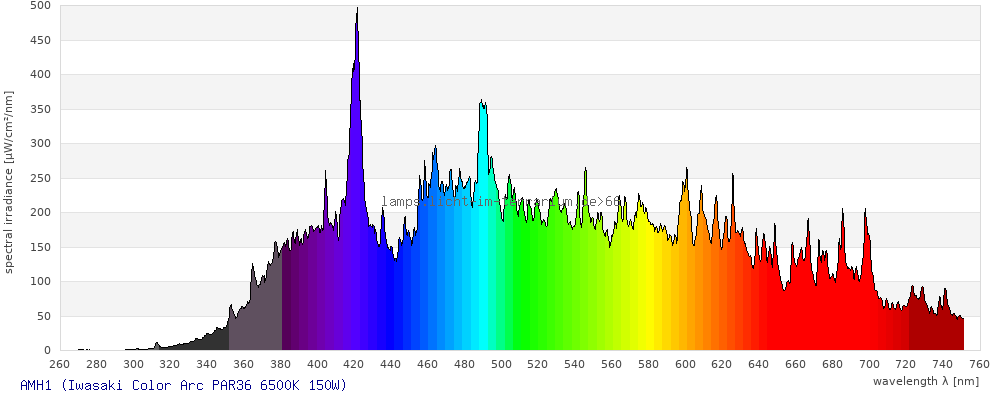Click the 700 tick label on x-axis
Screen dimensions: 1000x400
(869, 364)
